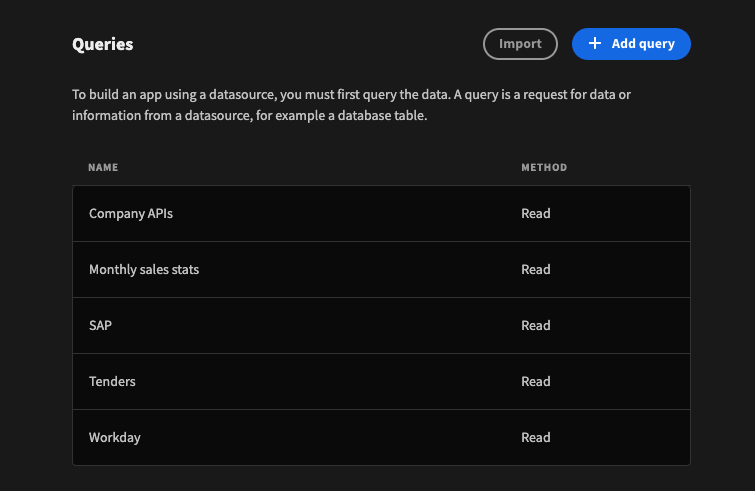
Task: Click Read method in SAP row
Action: click(535, 325)
